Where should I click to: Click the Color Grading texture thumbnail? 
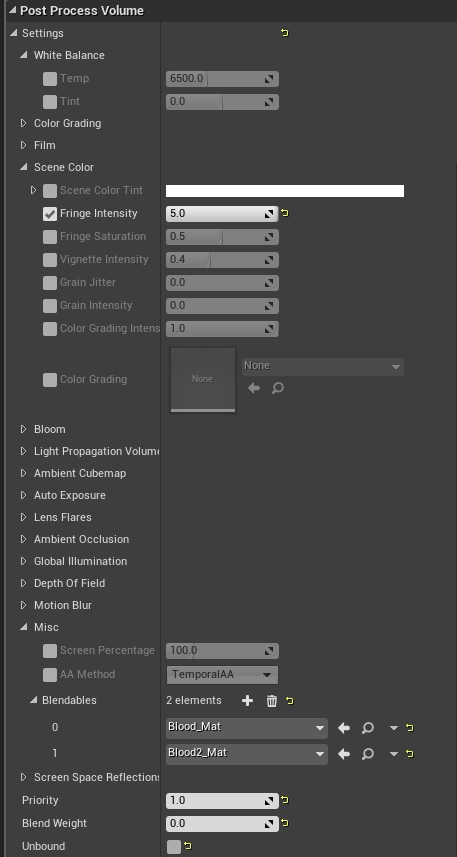(203, 379)
